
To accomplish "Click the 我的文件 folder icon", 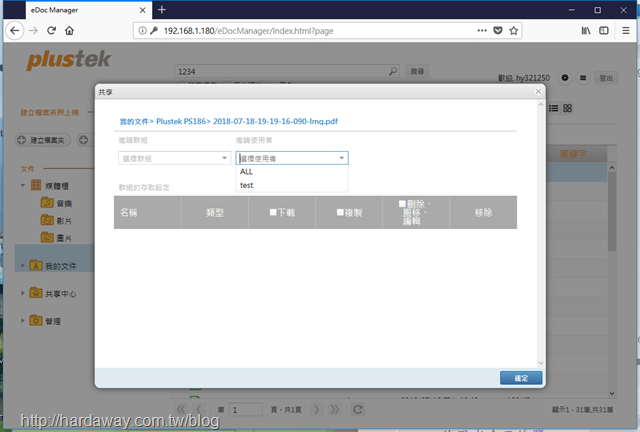I will click(x=36, y=265).
